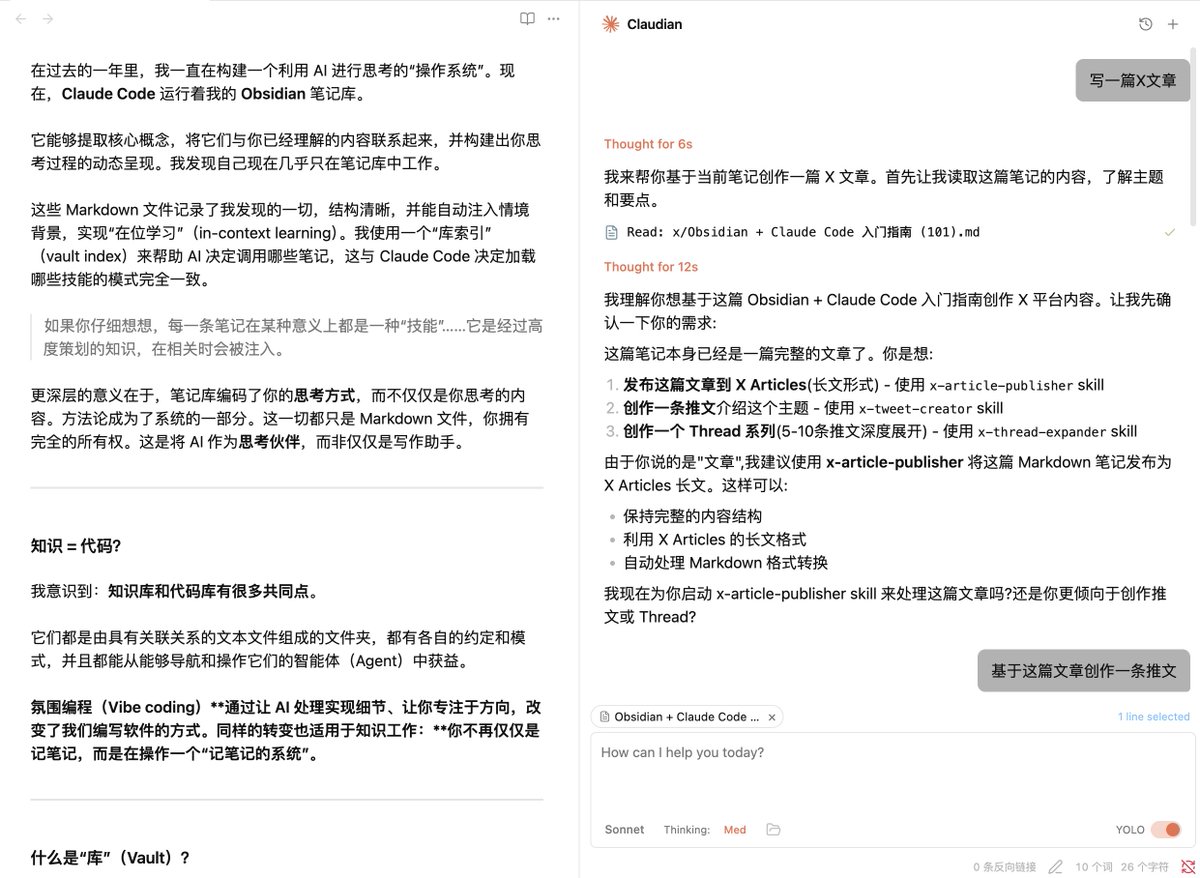Click the 10 个词 word count
The image size is (1200, 878).
1094,867
